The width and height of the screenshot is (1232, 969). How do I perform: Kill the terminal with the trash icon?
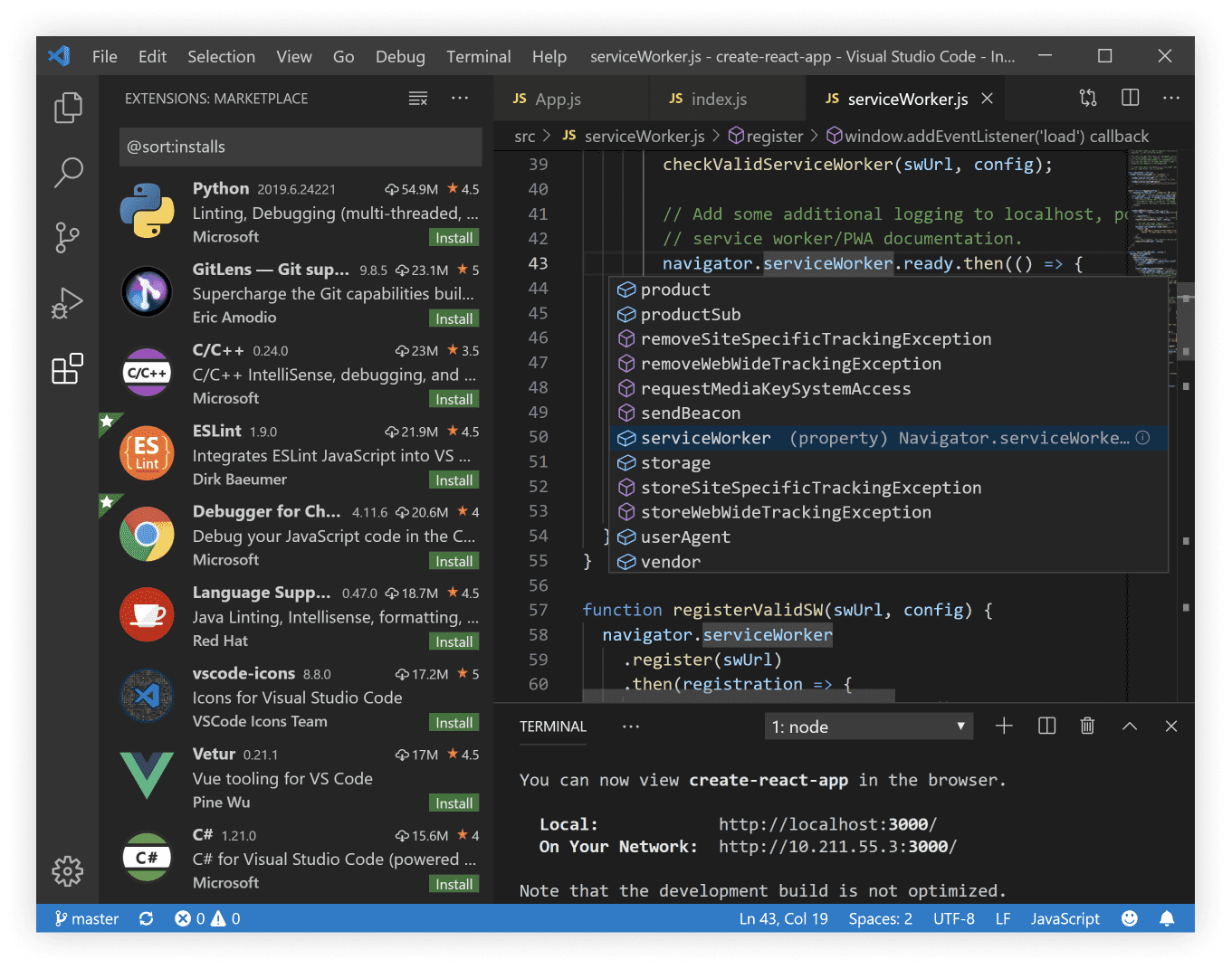pos(1087,726)
